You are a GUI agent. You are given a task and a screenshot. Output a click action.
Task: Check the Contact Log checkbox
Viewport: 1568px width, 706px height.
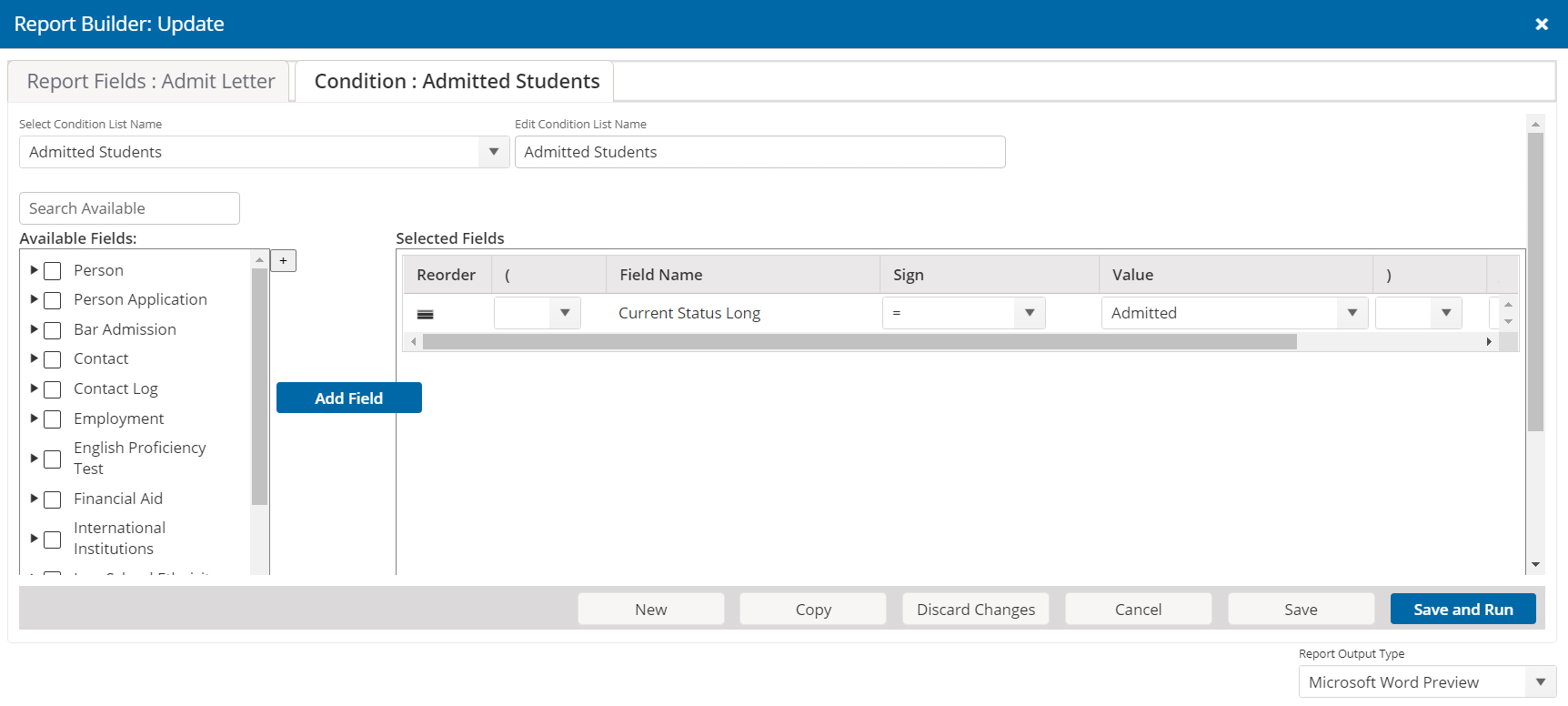(53, 389)
